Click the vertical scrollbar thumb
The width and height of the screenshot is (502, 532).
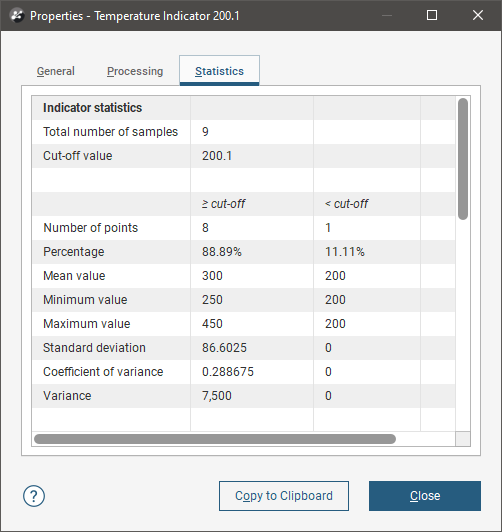click(463, 159)
